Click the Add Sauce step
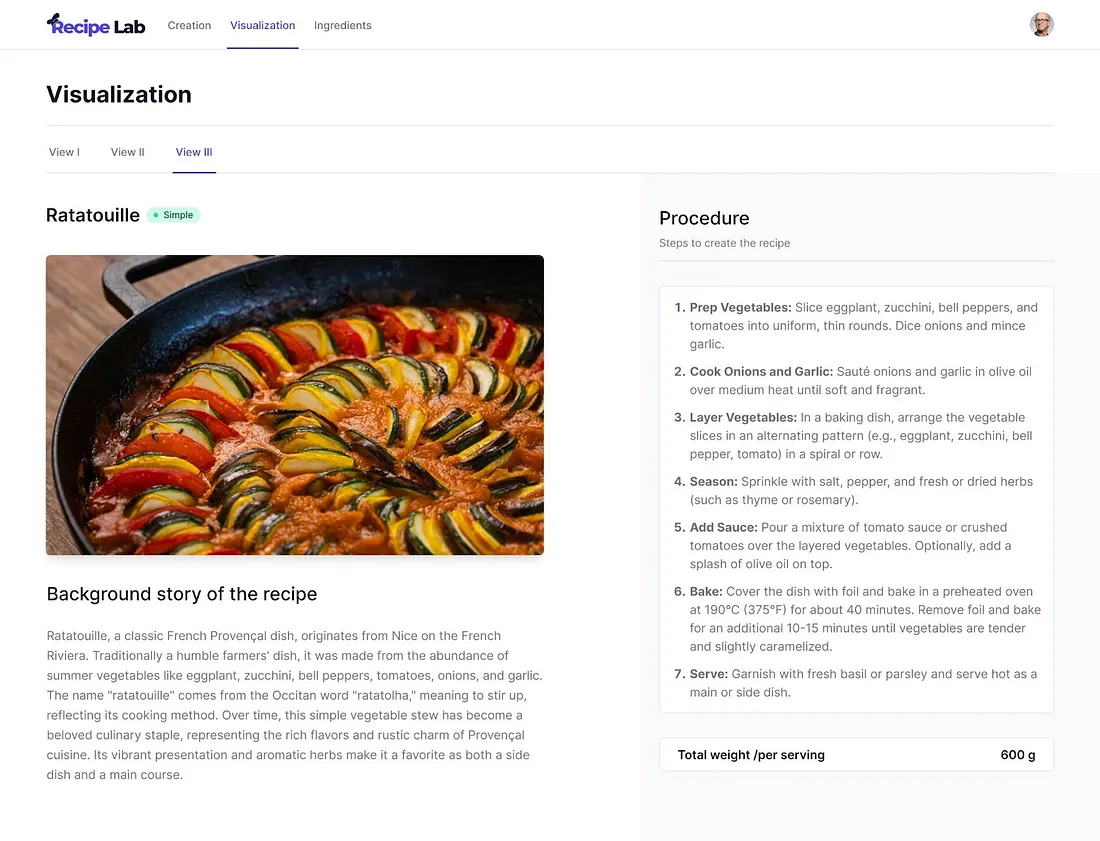The width and height of the screenshot is (1100, 841). [x=724, y=528]
